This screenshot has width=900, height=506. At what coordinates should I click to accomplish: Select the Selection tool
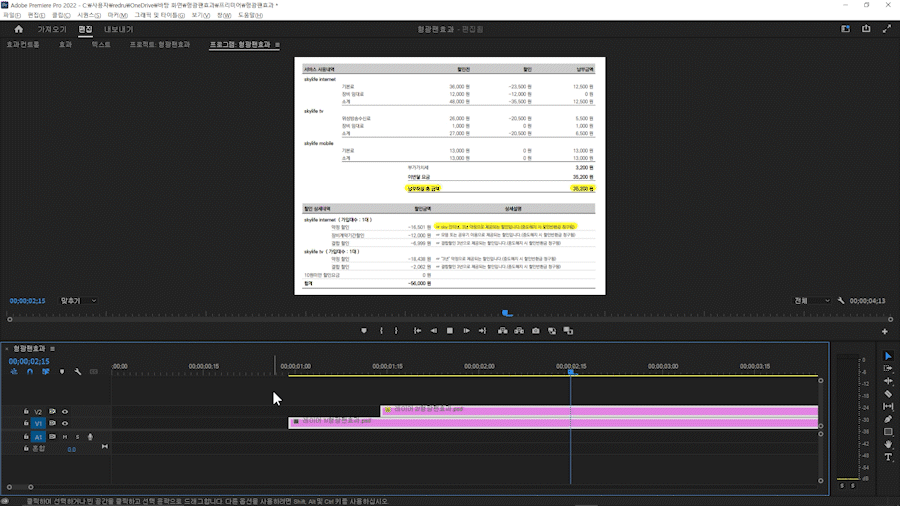click(888, 356)
